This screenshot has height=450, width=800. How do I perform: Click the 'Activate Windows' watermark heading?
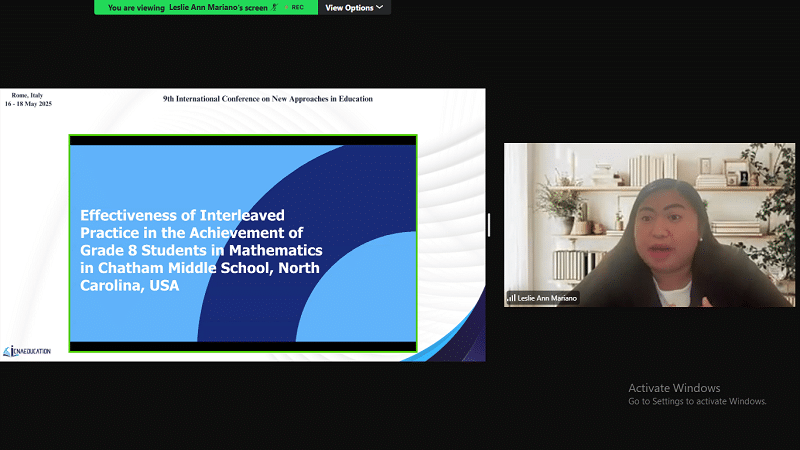pos(674,388)
